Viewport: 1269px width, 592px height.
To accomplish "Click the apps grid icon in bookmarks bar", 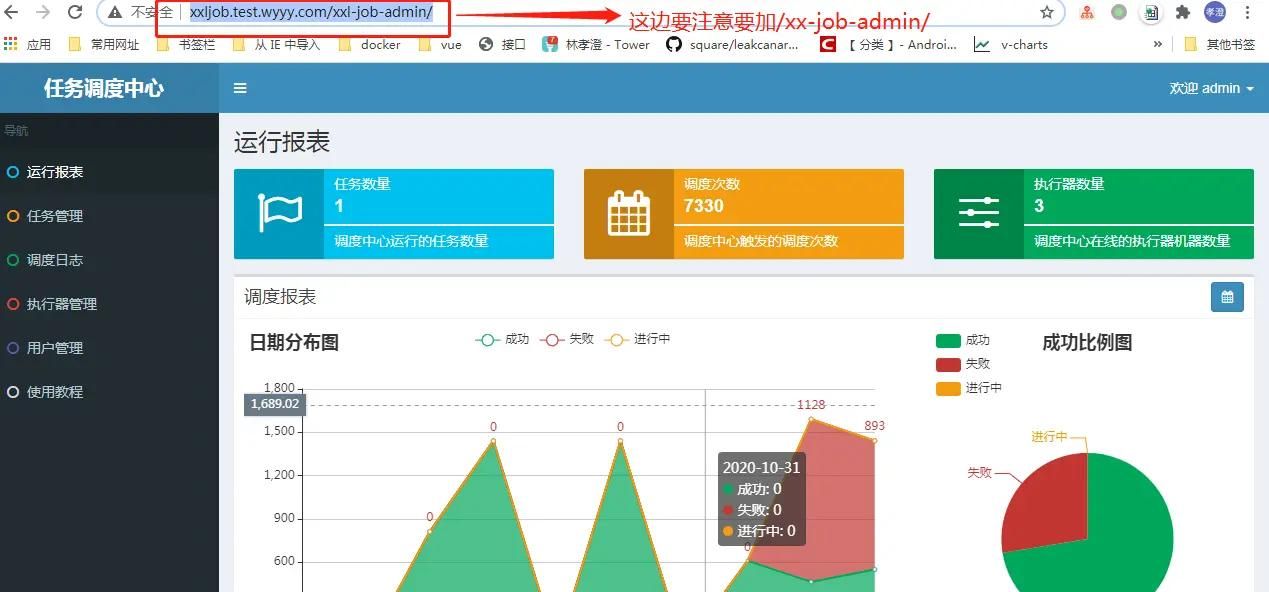I will [10, 44].
